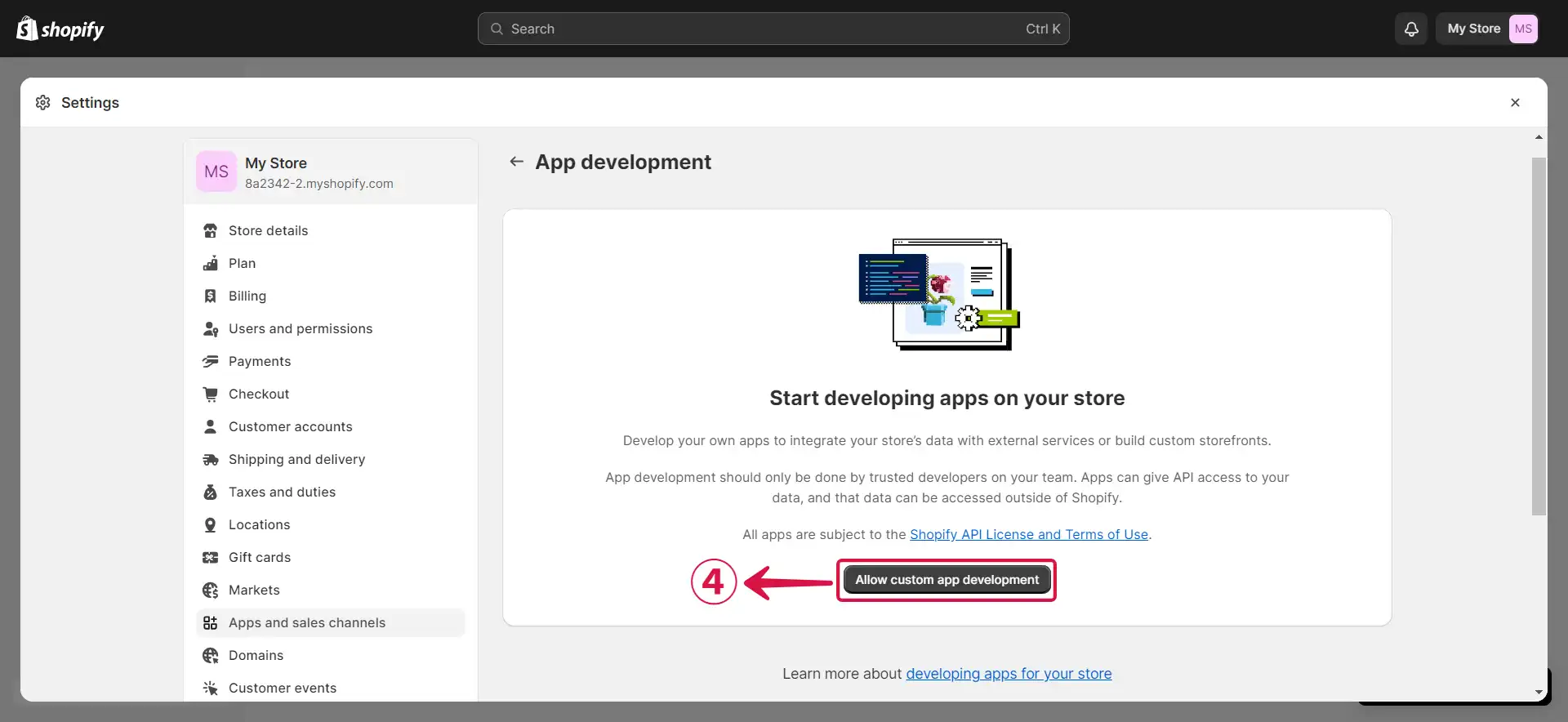This screenshot has width=1568, height=722.
Task: Click the App development heading
Action: point(623,162)
